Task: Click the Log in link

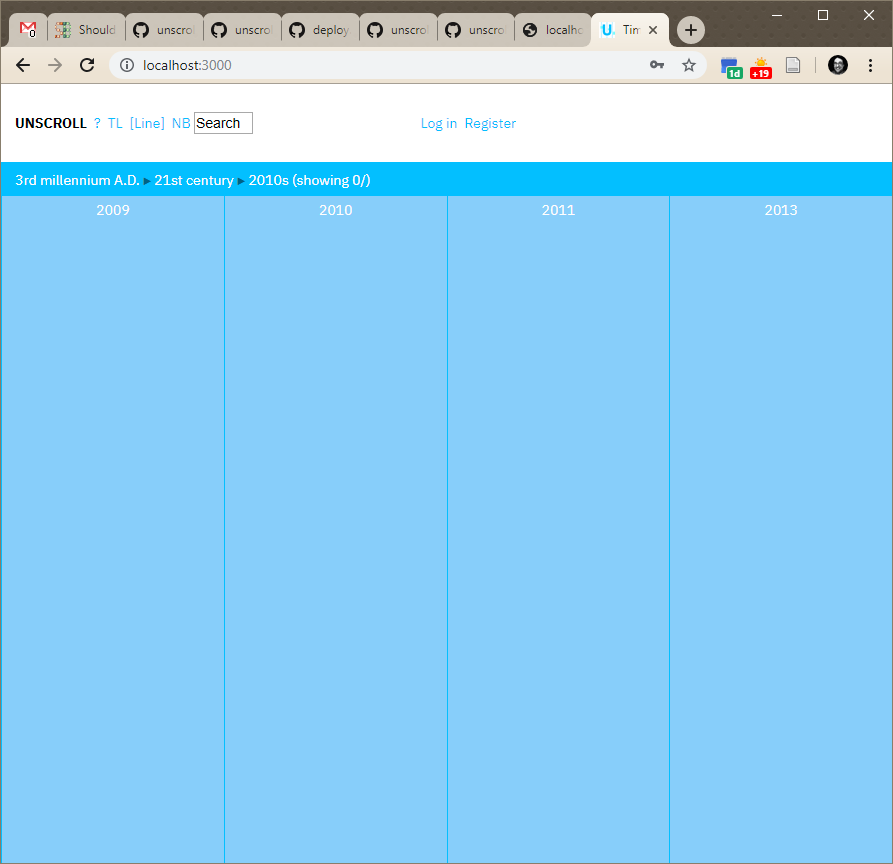Action: (439, 124)
